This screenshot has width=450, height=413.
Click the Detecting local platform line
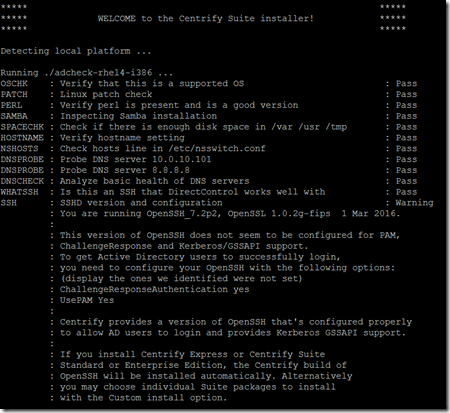pos(76,51)
